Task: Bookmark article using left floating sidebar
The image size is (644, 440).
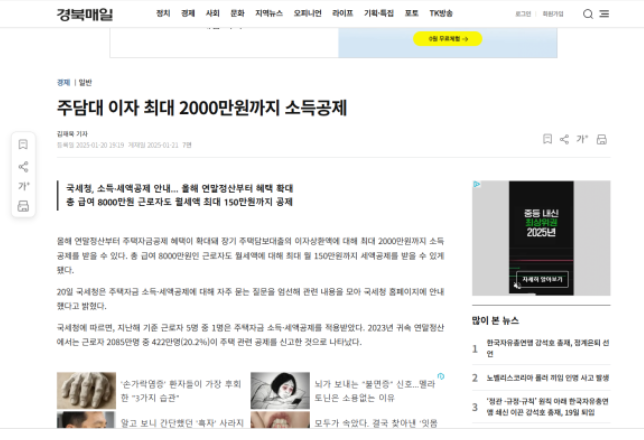Action: tap(23, 145)
